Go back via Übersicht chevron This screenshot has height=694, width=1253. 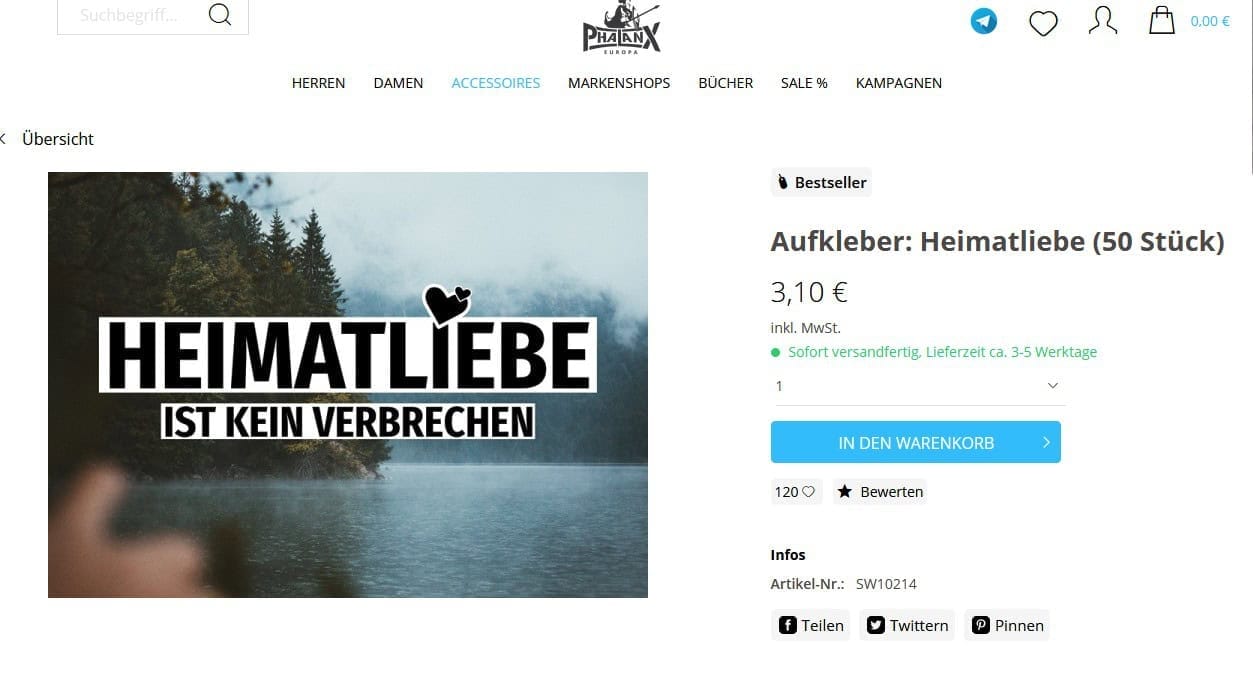click(x=48, y=139)
